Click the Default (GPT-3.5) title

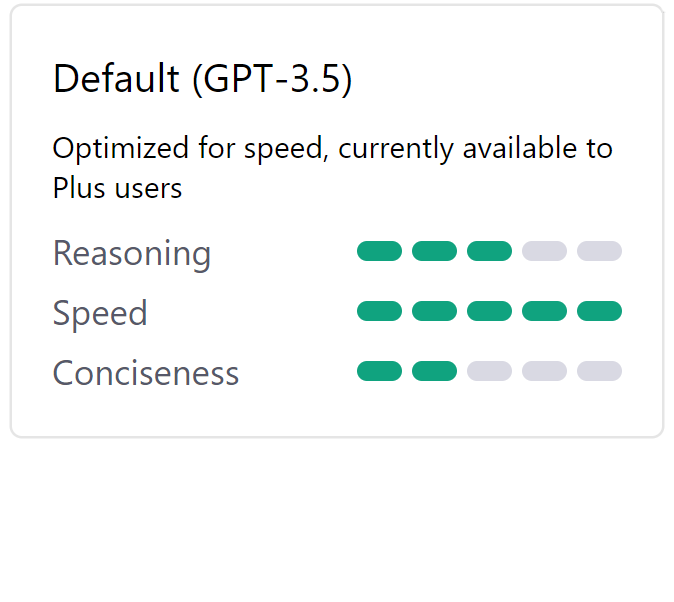[x=202, y=79]
